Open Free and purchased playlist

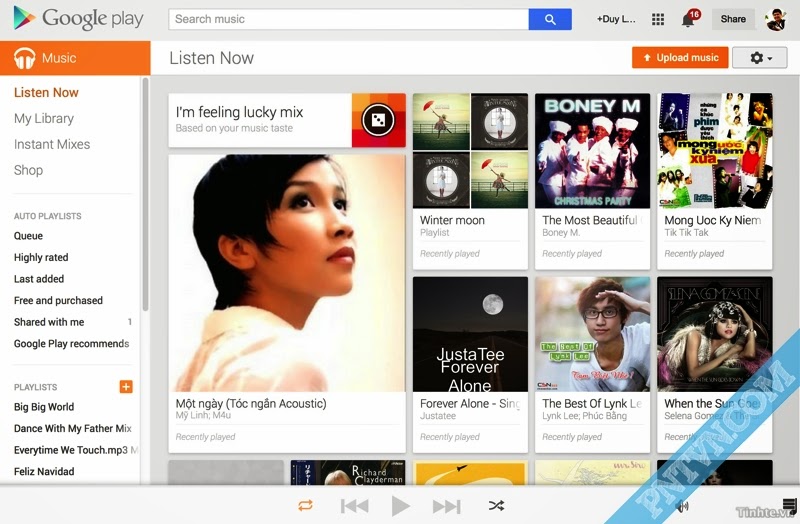(x=59, y=301)
